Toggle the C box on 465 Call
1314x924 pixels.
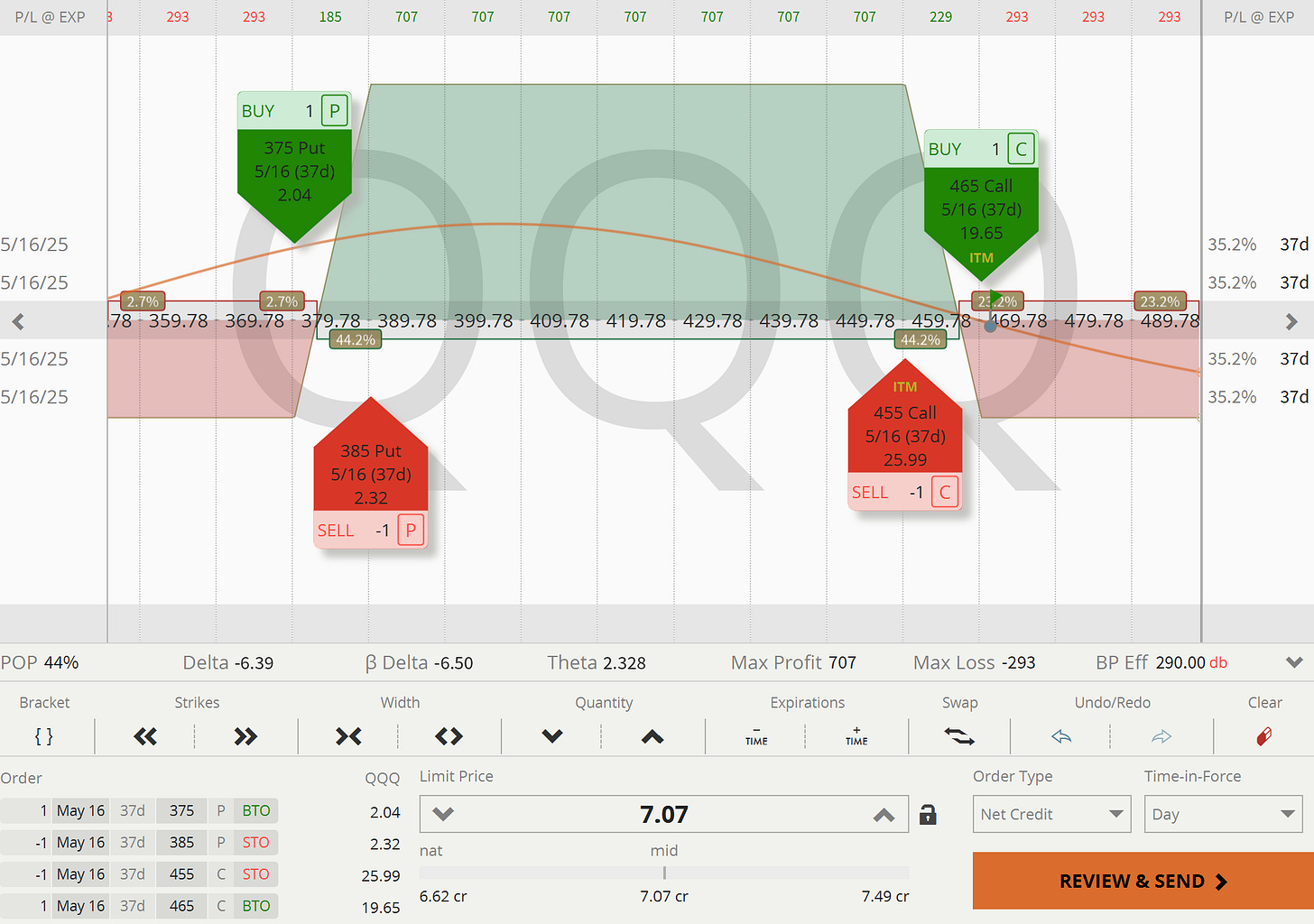tap(1021, 150)
